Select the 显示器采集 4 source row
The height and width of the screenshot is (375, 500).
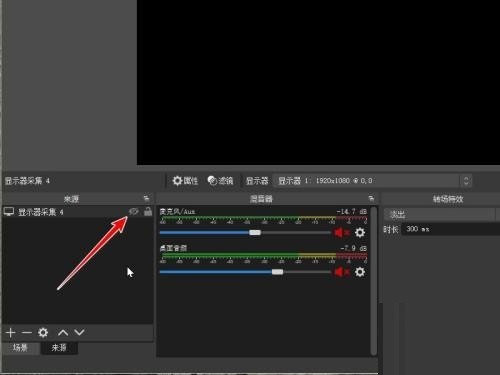pyautogui.click(x=78, y=212)
